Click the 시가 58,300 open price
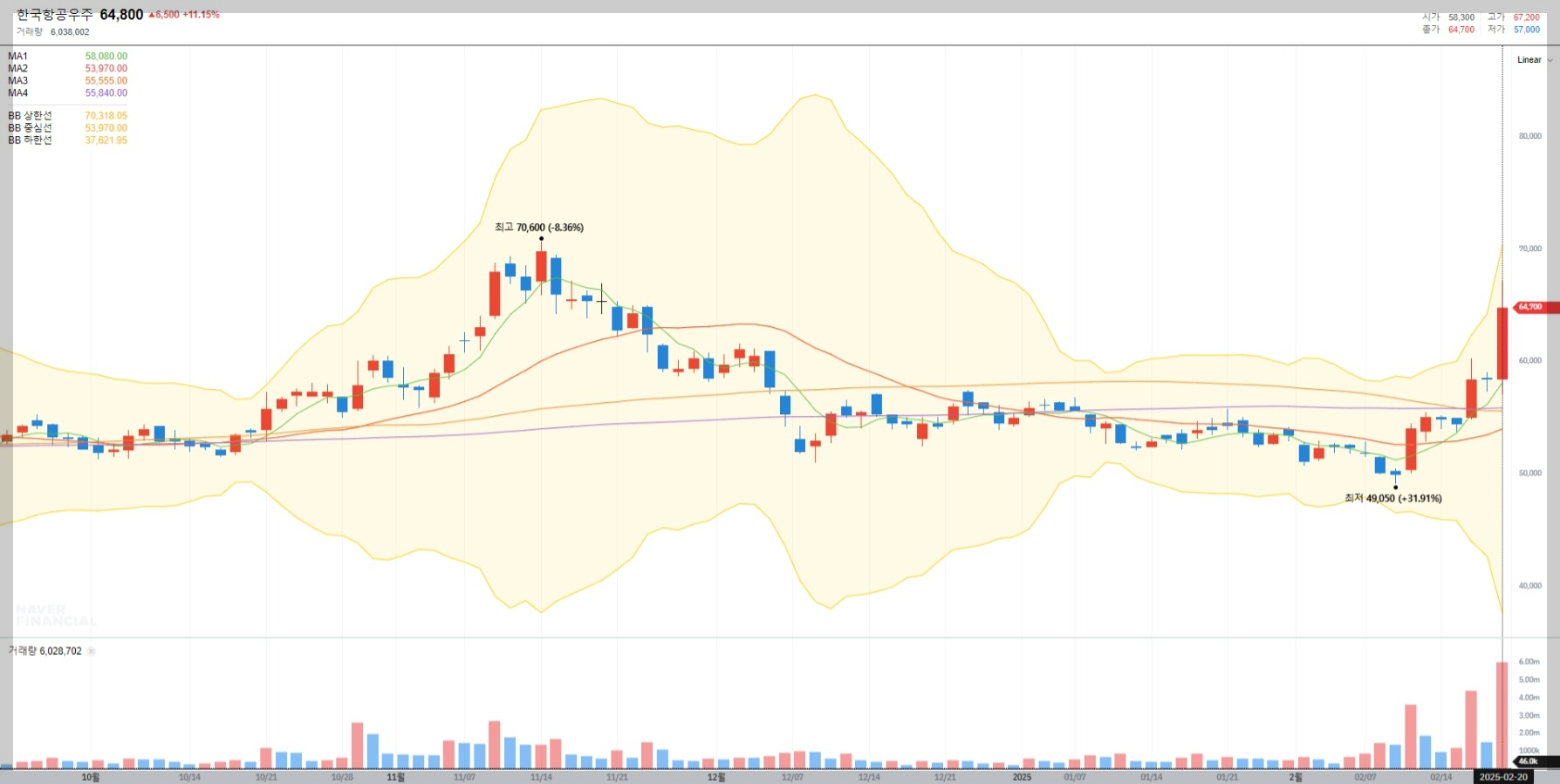1560x784 pixels. tap(1448, 17)
